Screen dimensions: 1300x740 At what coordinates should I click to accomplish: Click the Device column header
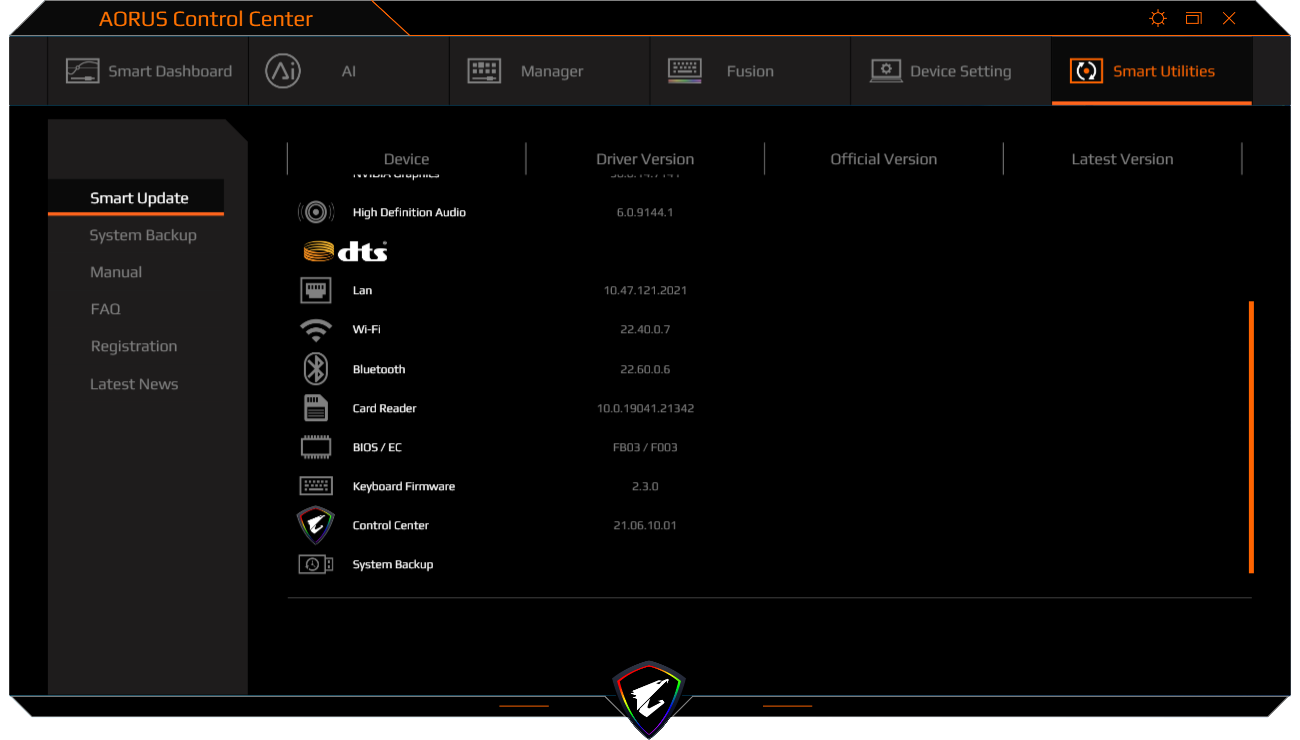point(407,159)
